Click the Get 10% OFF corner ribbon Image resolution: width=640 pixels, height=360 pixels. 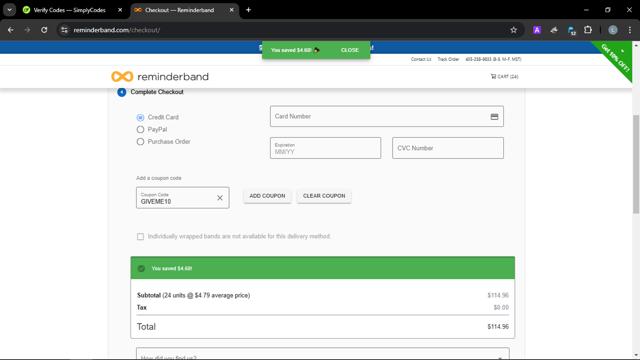[617, 57]
